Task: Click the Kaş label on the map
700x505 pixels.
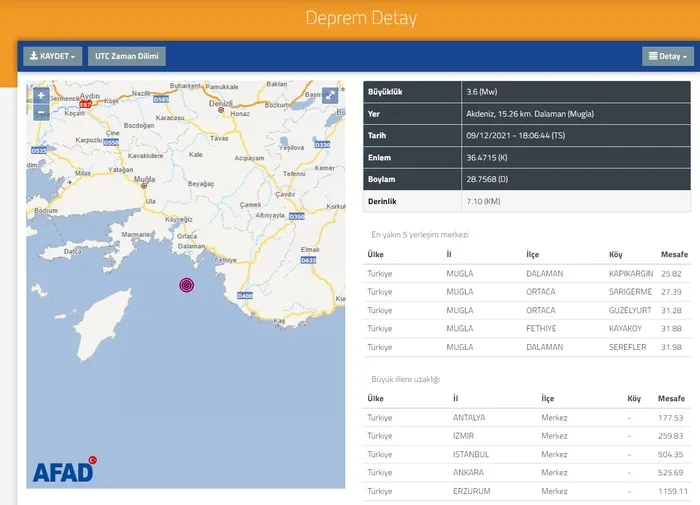Action: tap(279, 321)
